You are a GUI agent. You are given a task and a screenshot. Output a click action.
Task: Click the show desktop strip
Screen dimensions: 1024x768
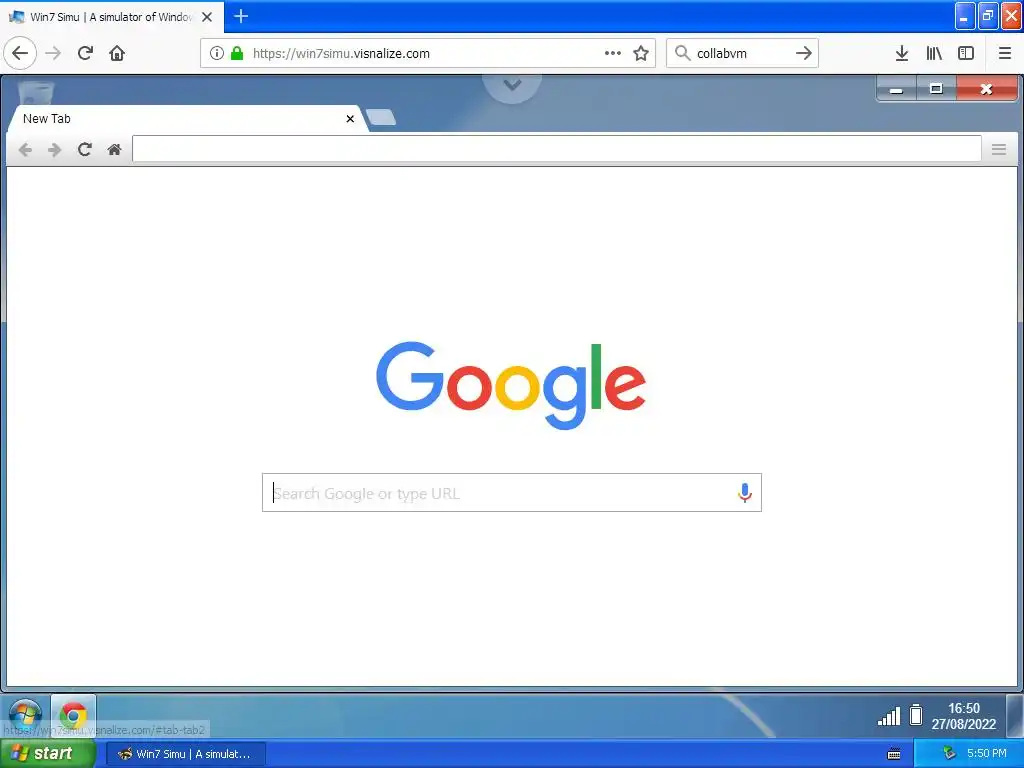(x=1015, y=716)
